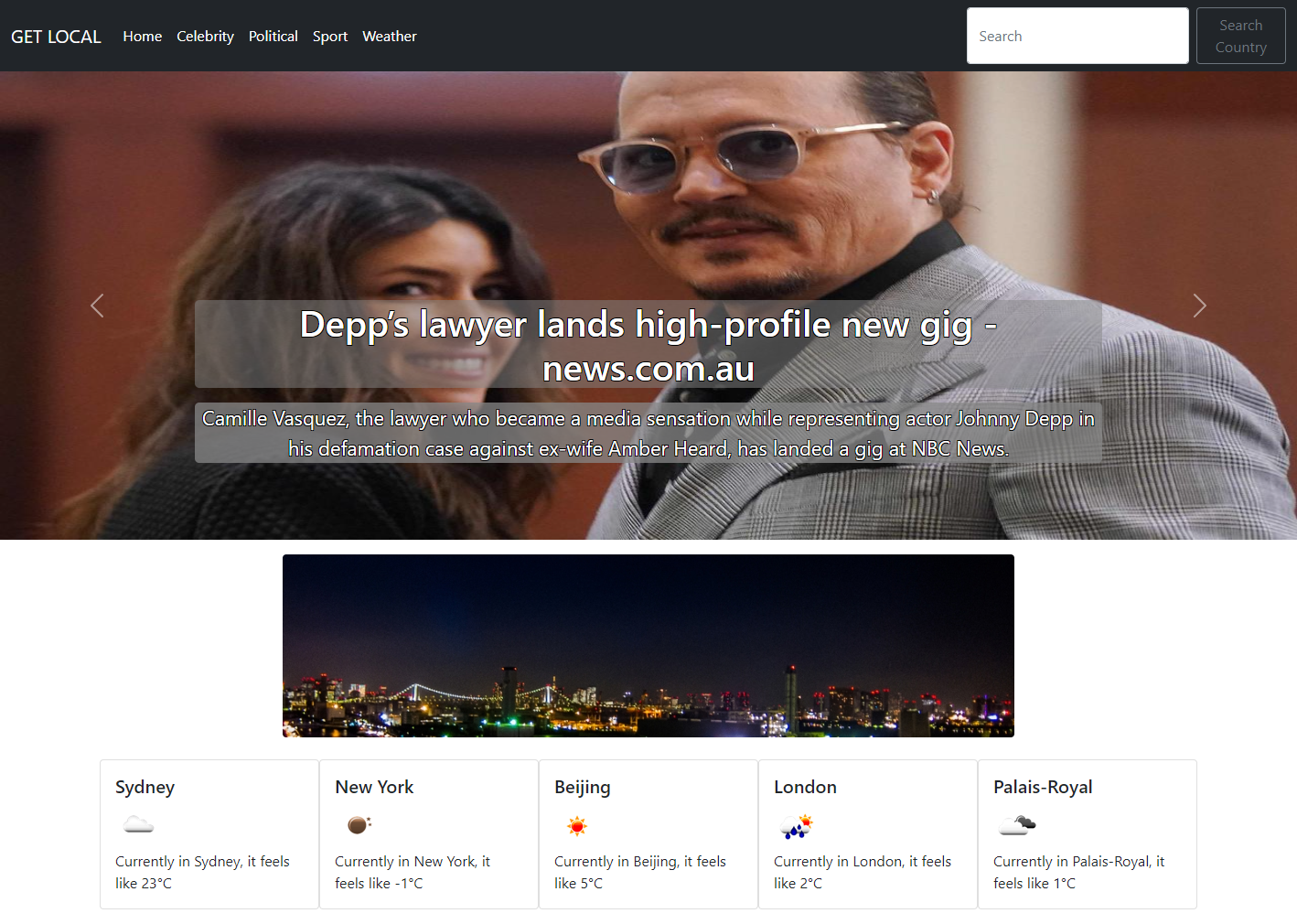Go to the Weather page
Image resolution: width=1297 pixels, height=924 pixels.
390,36
